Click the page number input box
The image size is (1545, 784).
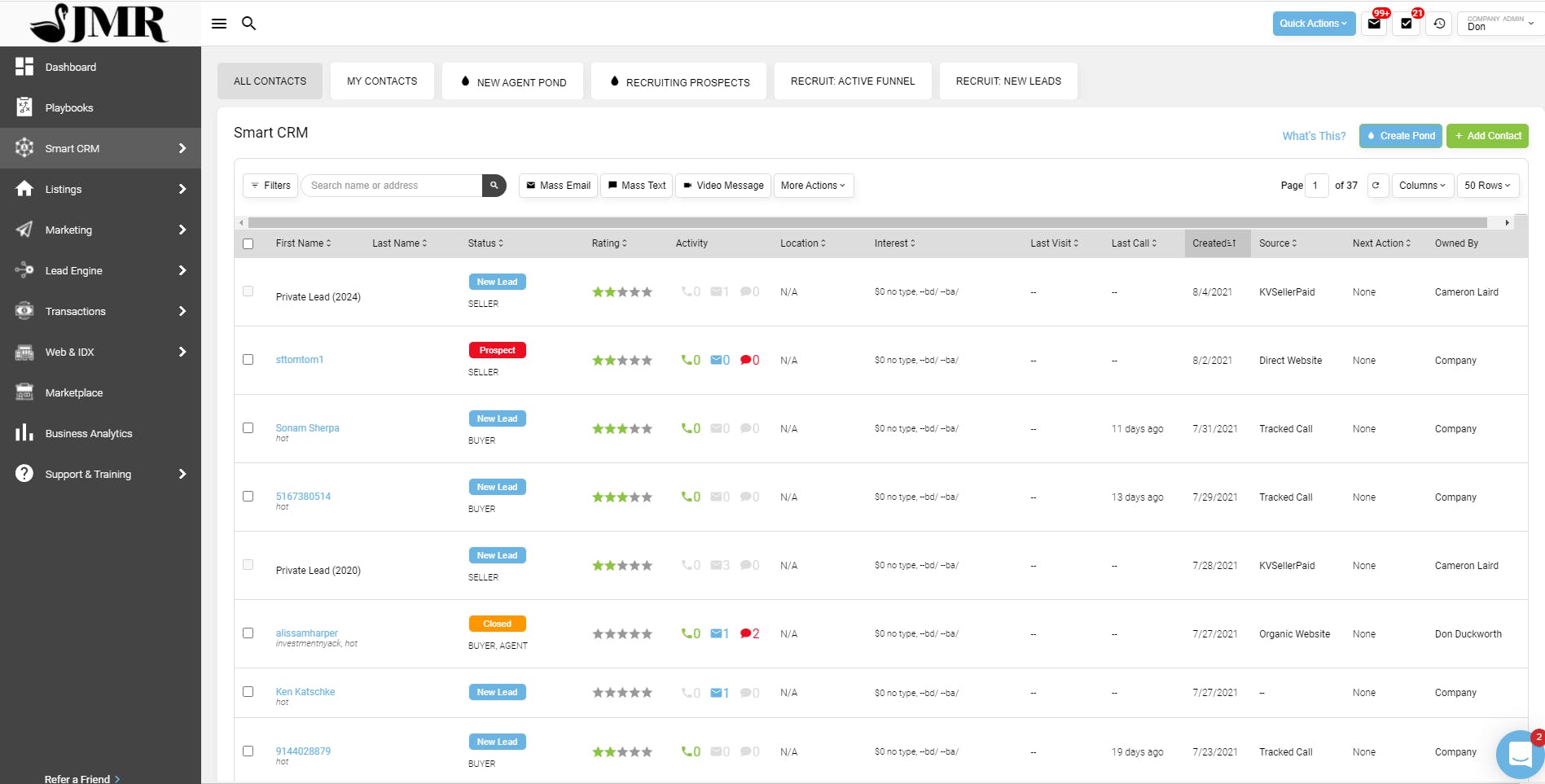tap(1317, 186)
